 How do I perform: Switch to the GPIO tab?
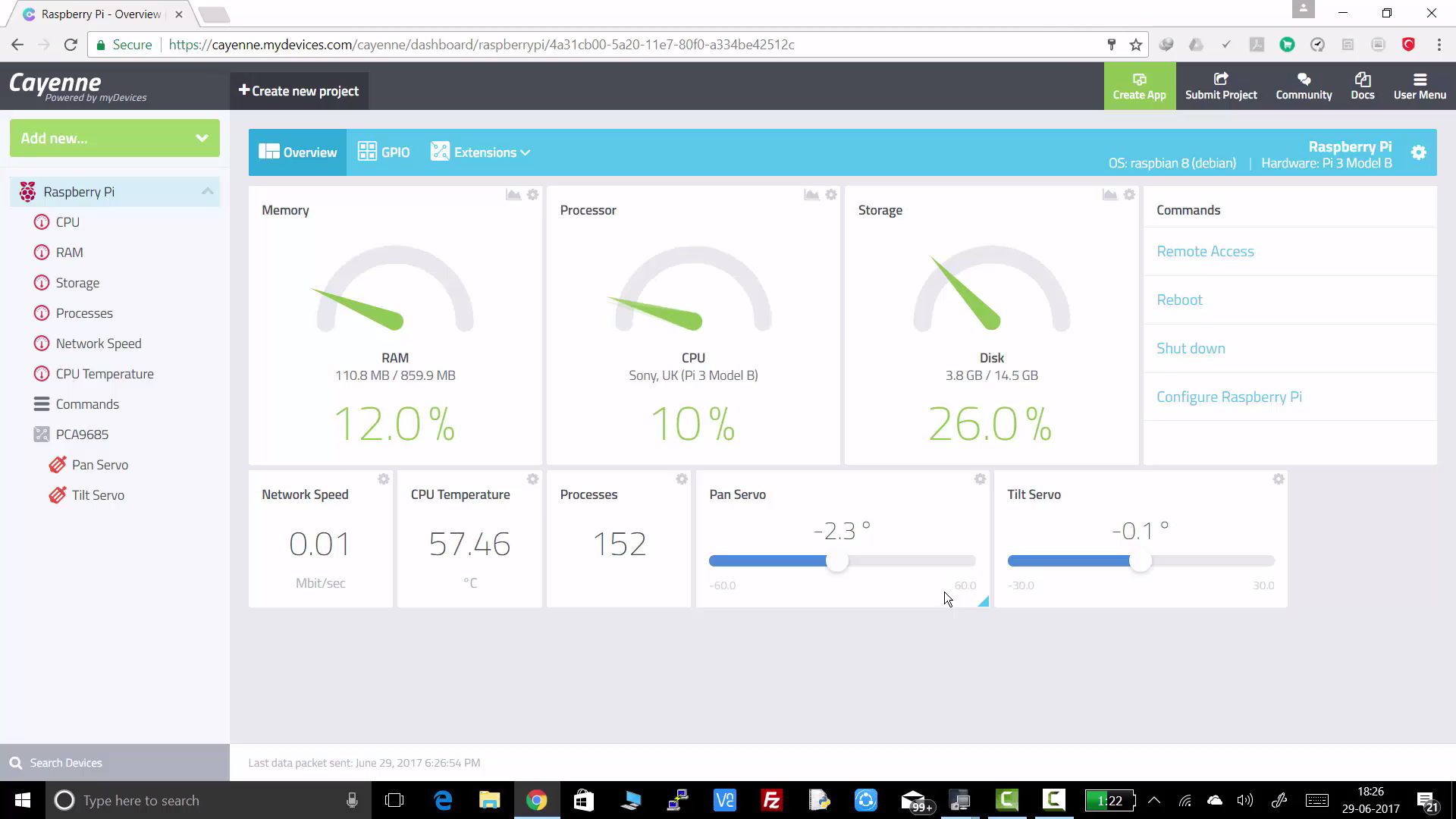point(384,152)
